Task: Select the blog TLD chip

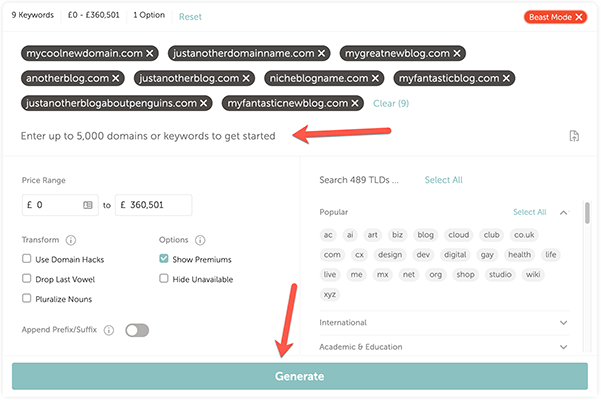Action: [x=425, y=235]
